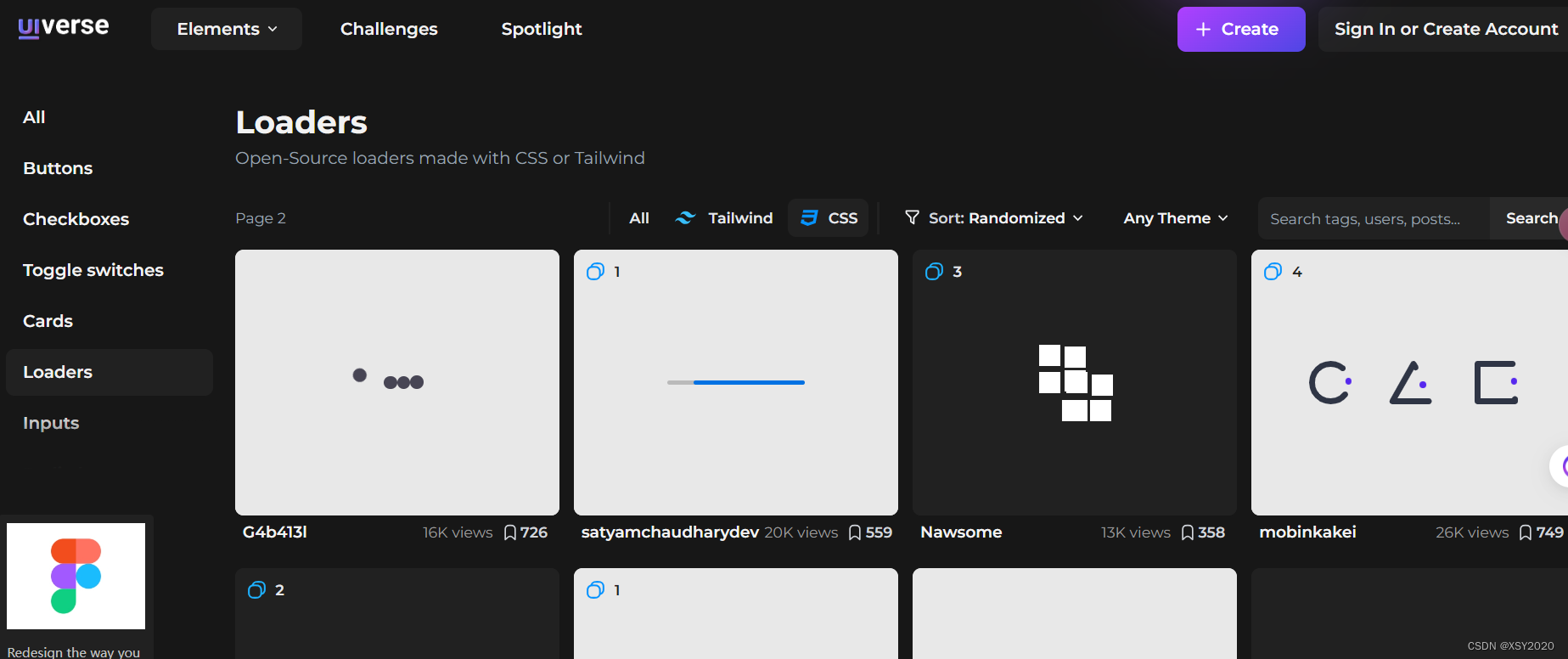Click variations icon on Nawsome card
The image size is (1568, 659).
934,272
